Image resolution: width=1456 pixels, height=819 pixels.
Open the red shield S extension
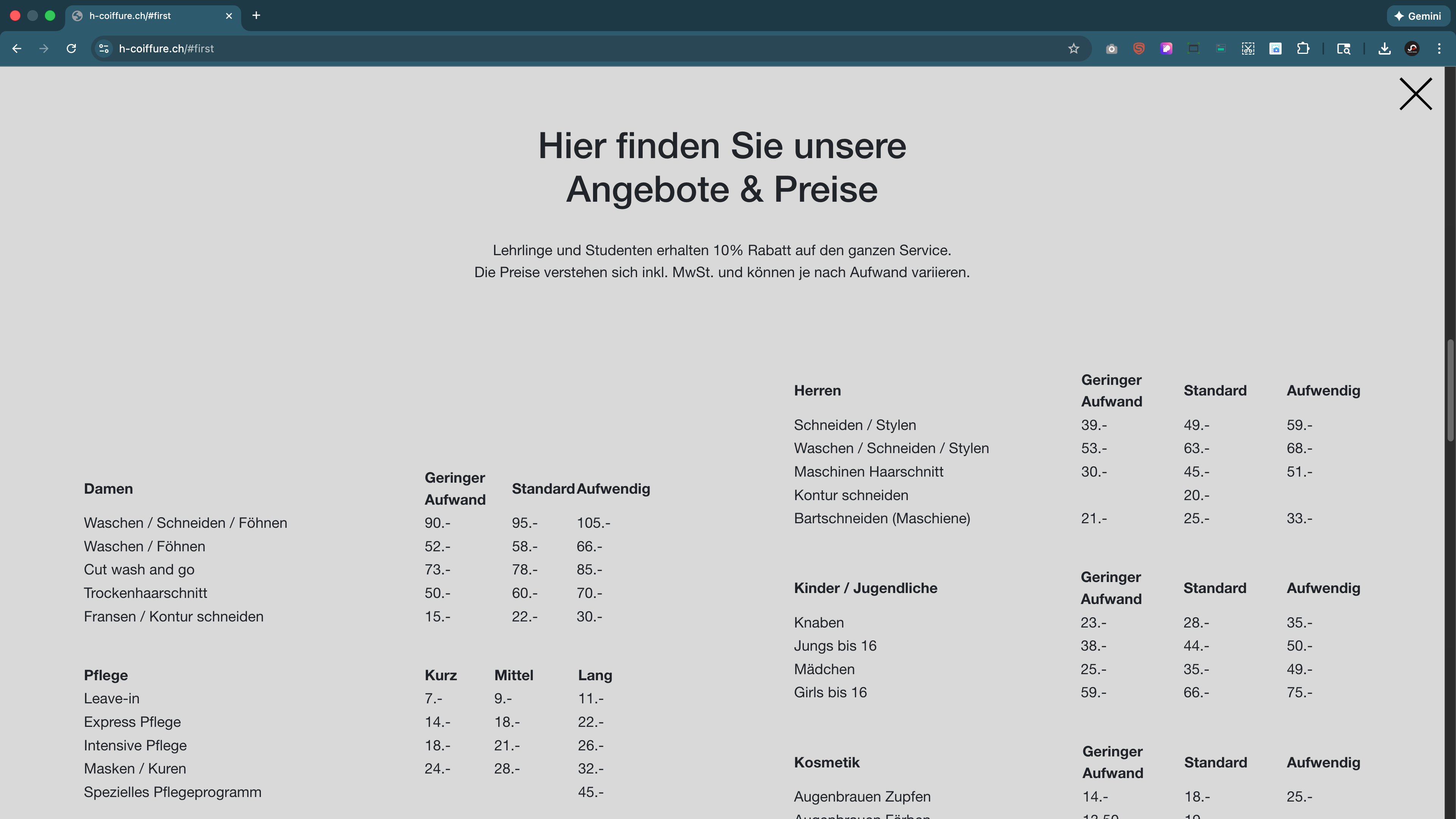pos(1138,49)
